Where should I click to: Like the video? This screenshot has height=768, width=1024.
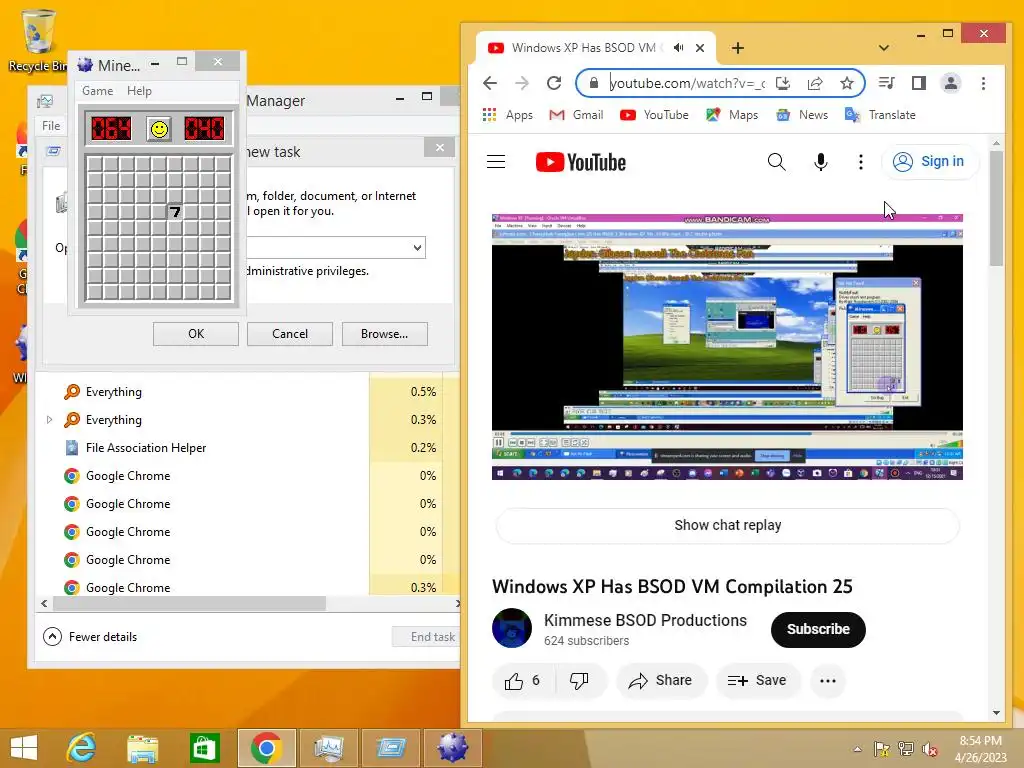click(x=523, y=680)
